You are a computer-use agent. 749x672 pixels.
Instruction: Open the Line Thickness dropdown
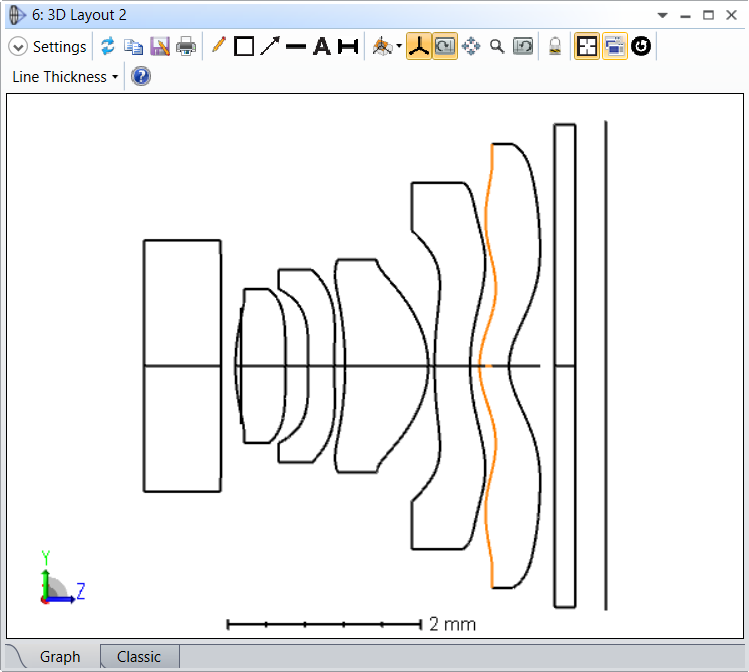coord(65,77)
